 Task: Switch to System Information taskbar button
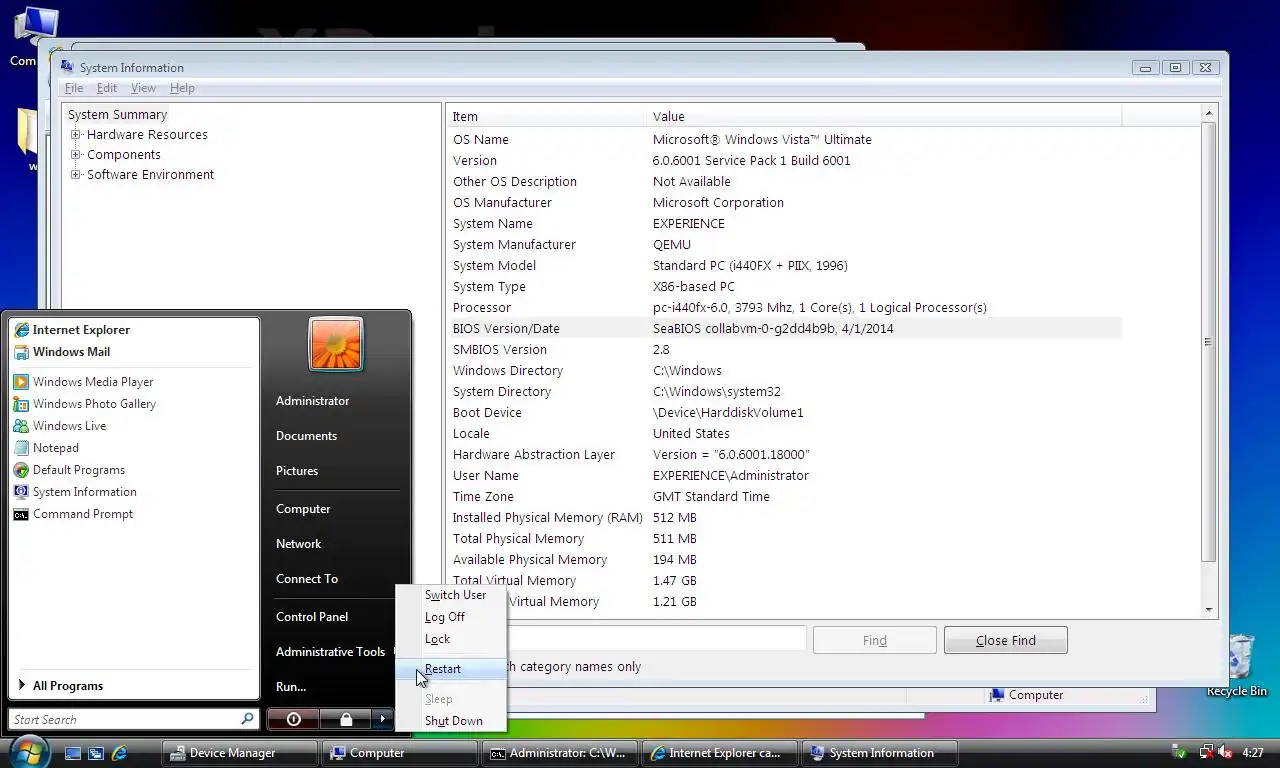pyautogui.click(x=879, y=753)
